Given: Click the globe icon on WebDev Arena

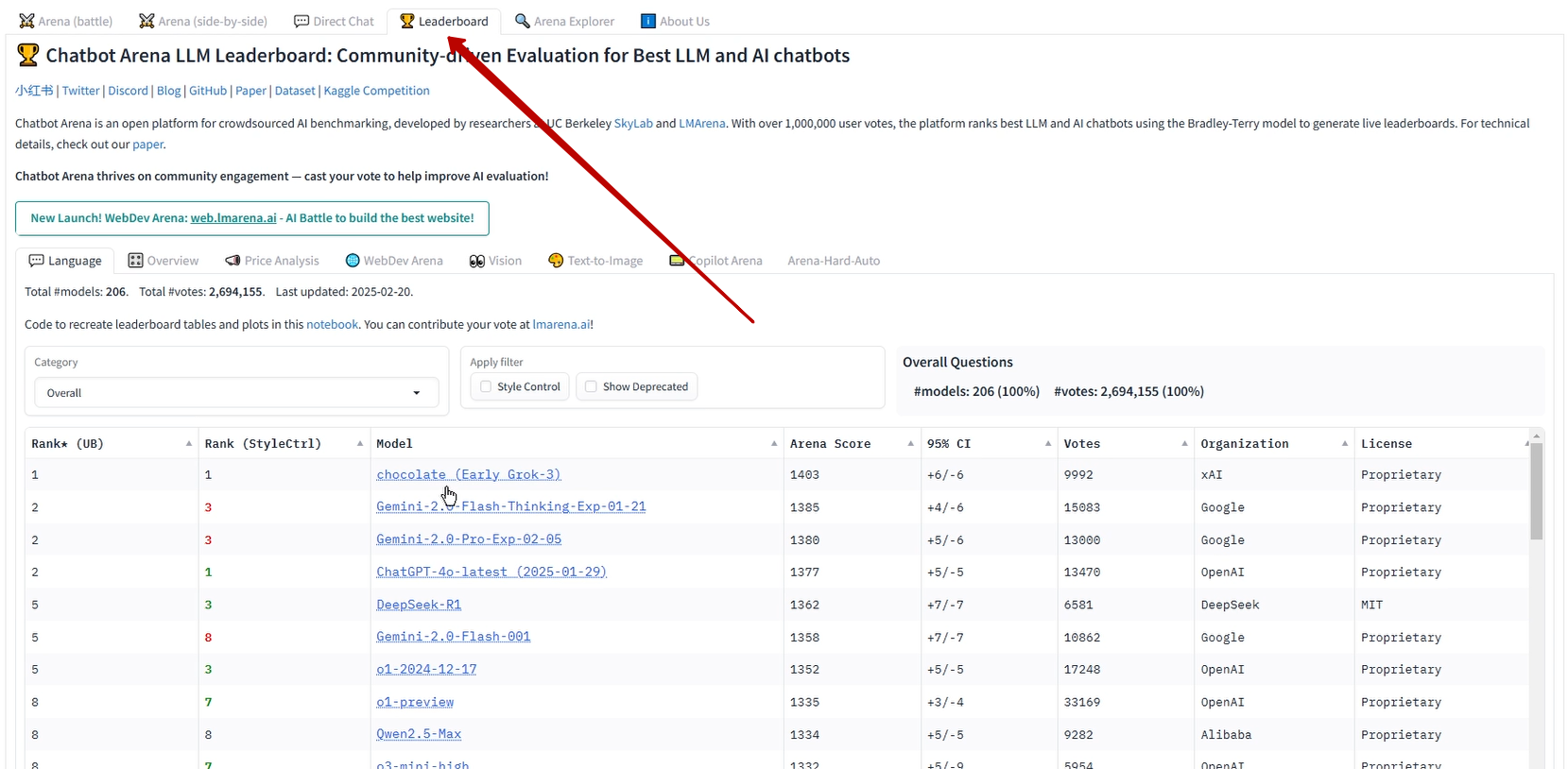Looking at the screenshot, I should click(353, 261).
